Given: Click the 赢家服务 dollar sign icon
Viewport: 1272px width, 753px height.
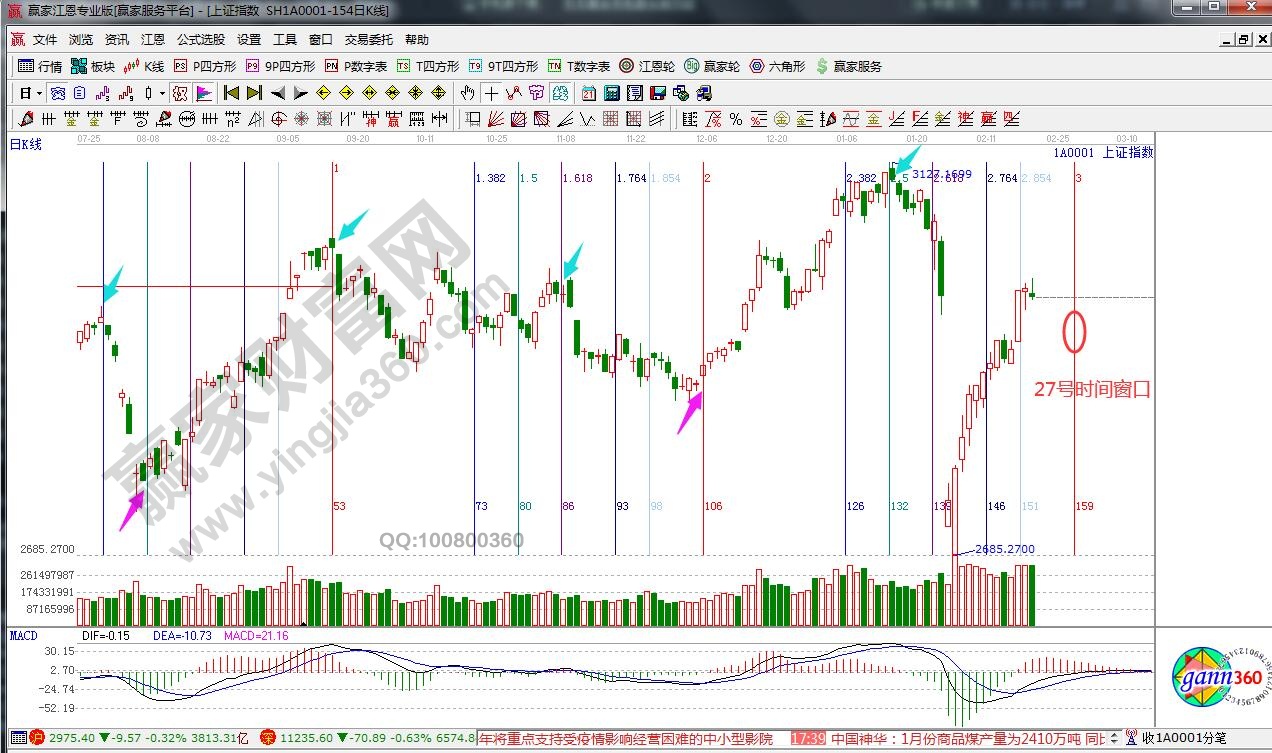Looking at the screenshot, I should click(x=822, y=67).
